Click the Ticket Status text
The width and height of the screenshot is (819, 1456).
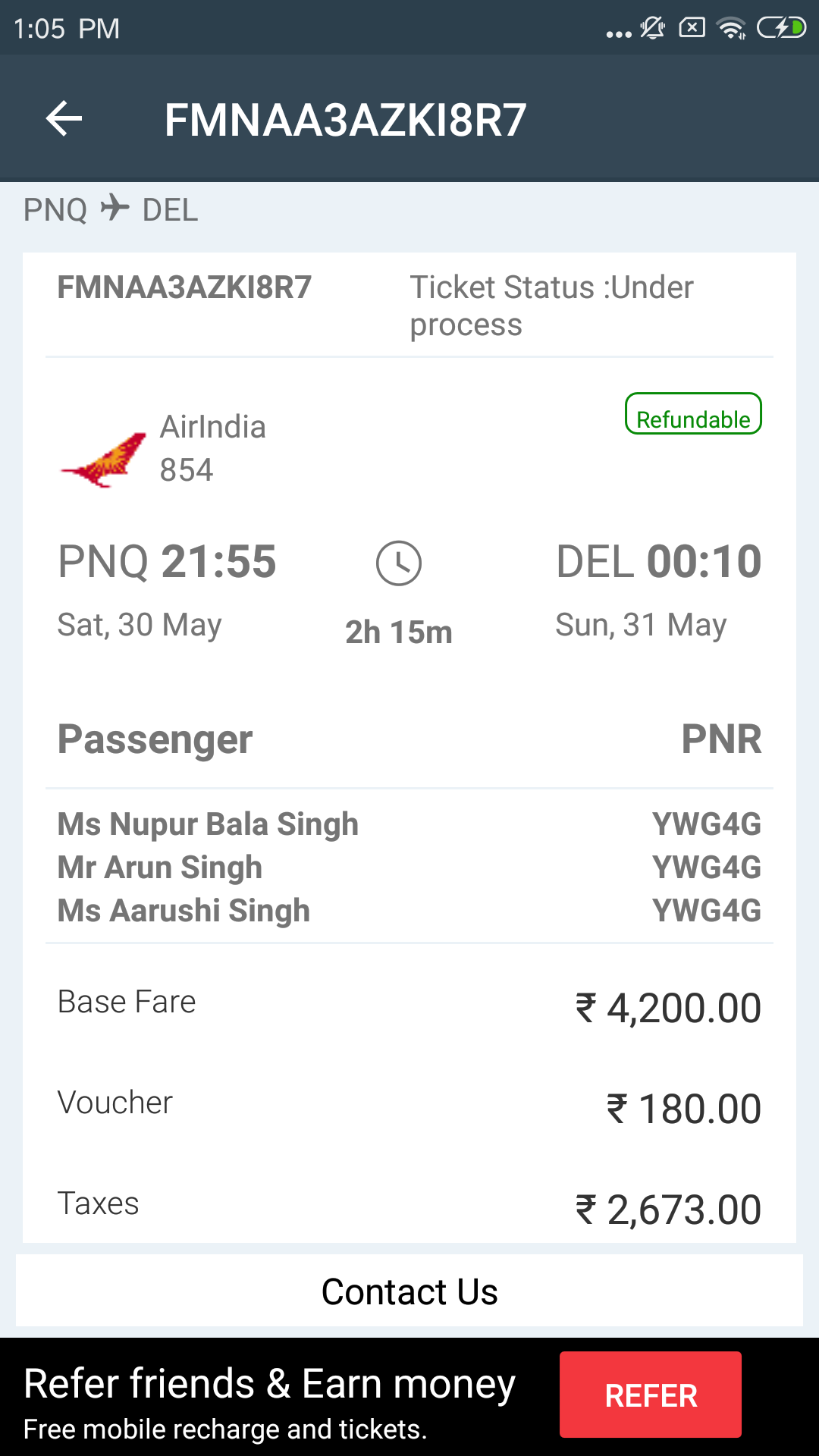point(551,306)
